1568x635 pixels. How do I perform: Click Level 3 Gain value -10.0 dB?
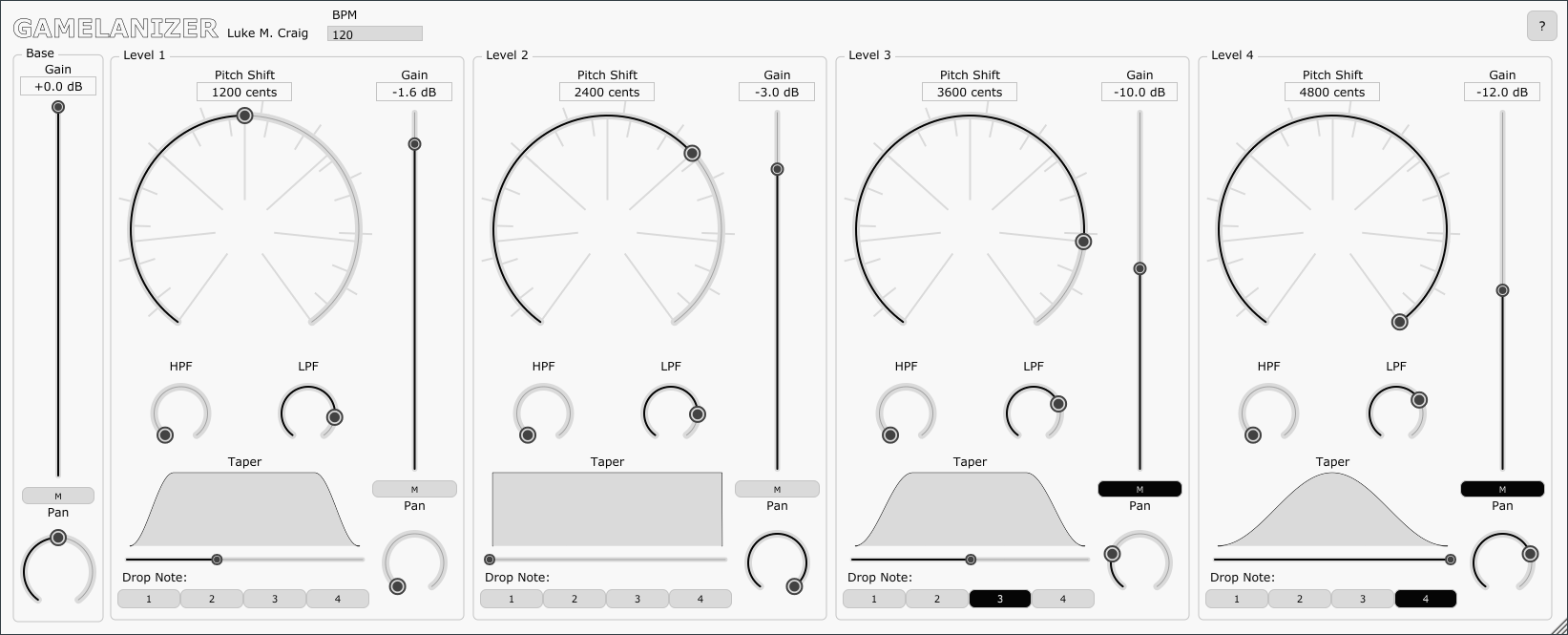(x=1139, y=92)
